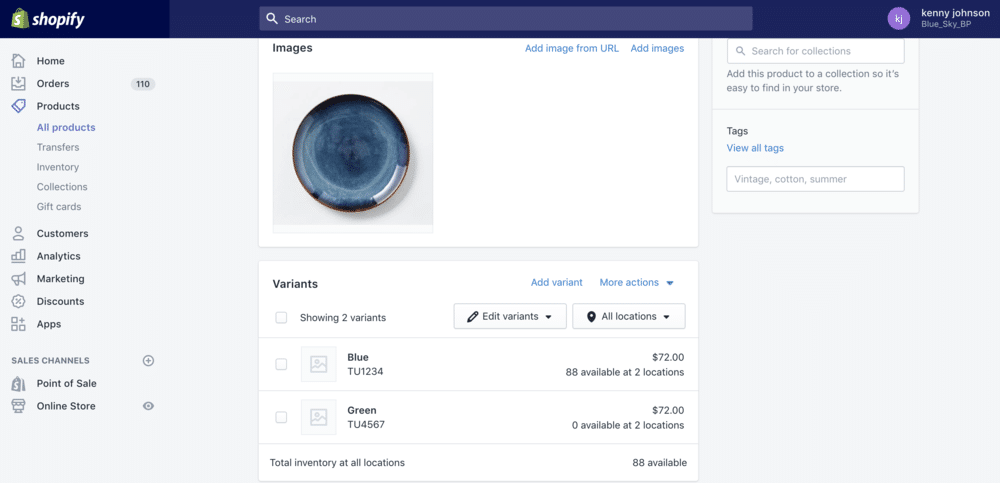Toggle the Online Store eye icon

point(148,406)
